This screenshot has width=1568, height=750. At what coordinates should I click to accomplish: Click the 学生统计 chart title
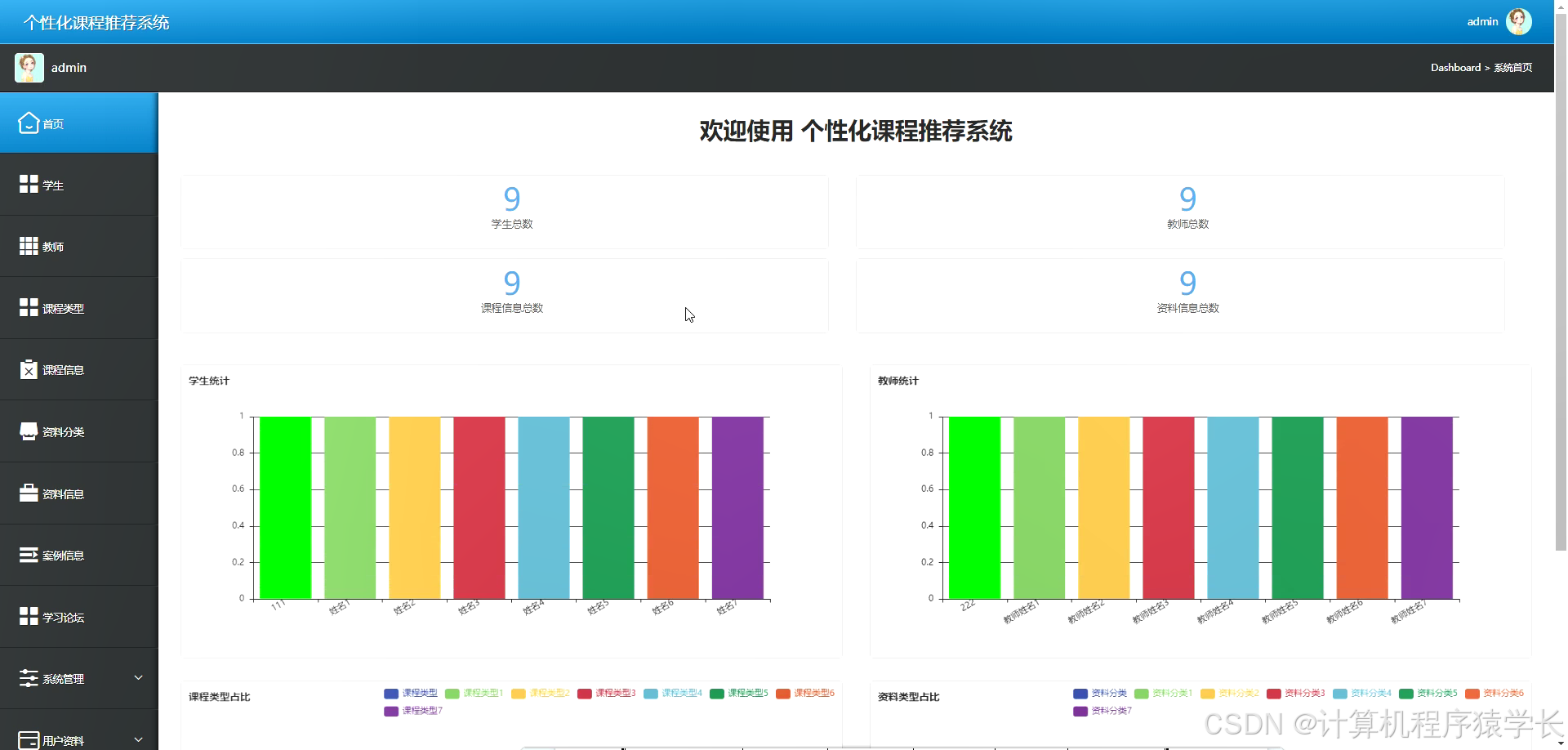point(209,381)
